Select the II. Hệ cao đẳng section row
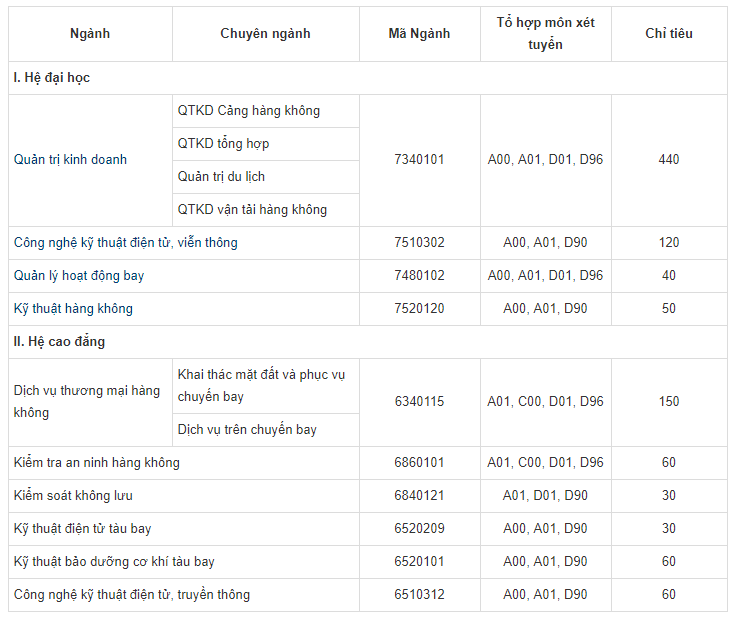Image resolution: width=734 pixels, height=618 pixels. click(367, 342)
